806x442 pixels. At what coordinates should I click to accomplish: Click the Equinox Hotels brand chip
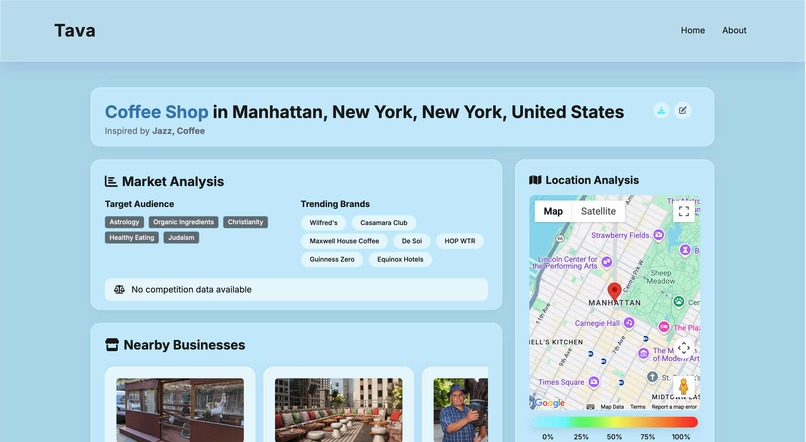pyautogui.click(x=400, y=260)
